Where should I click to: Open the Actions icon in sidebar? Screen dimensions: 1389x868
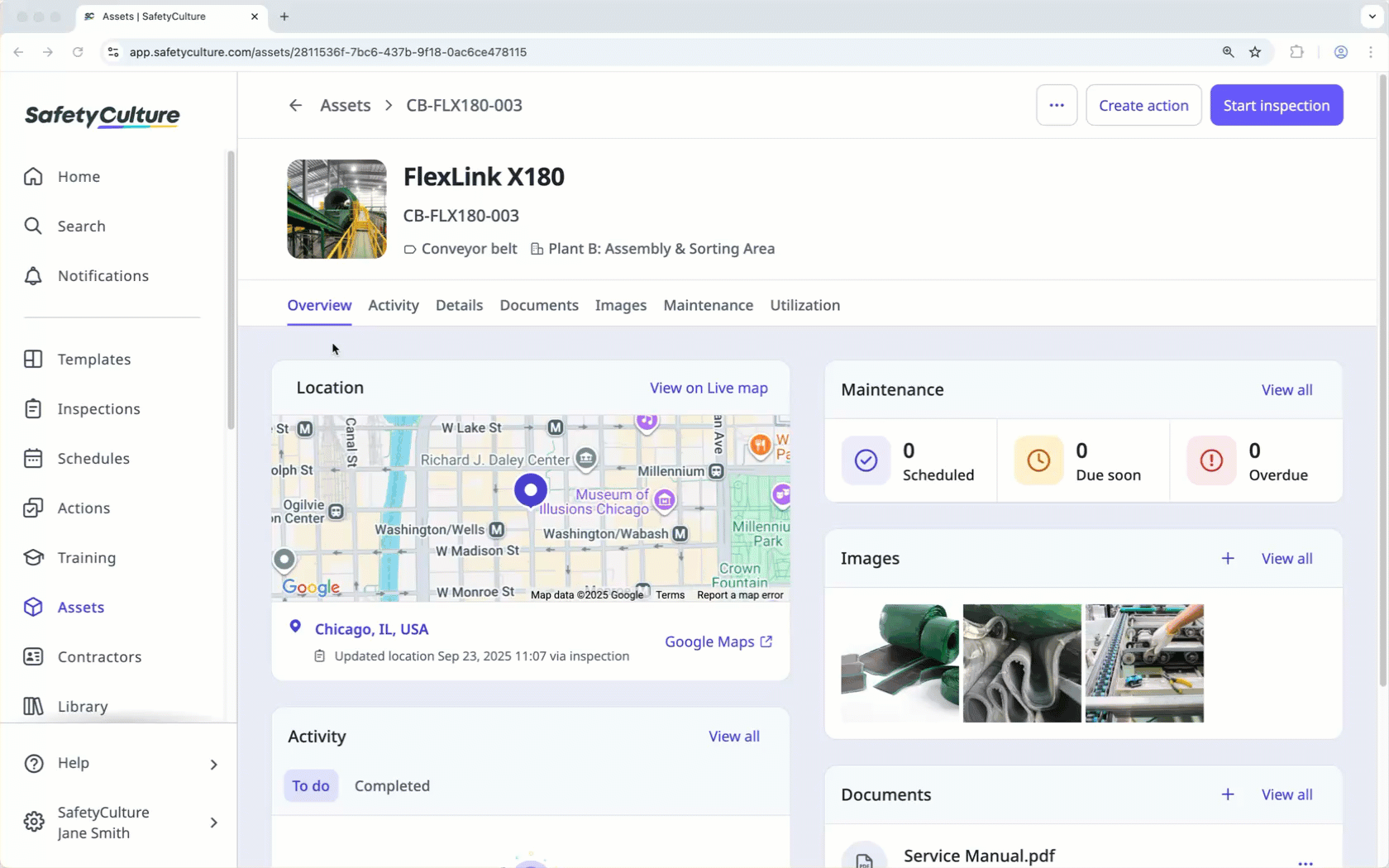pyautogui.click(x=33, y=508)
